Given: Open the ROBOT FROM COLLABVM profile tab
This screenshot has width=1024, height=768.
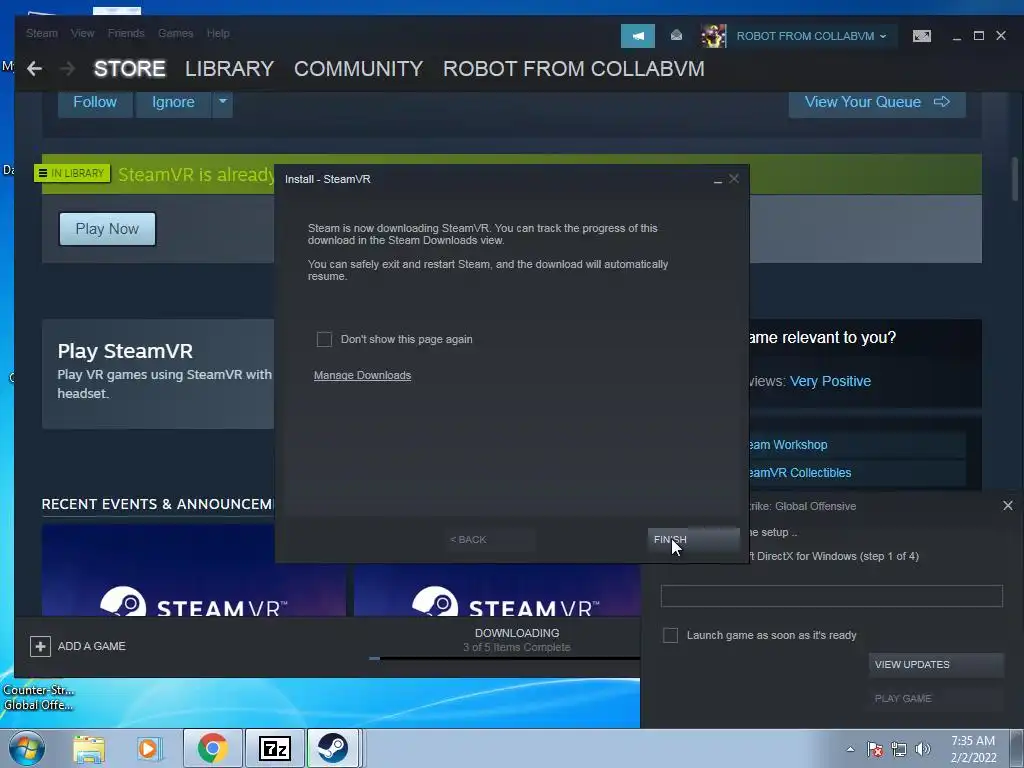Looking at the screenshot, I should (x=574, y=69).
